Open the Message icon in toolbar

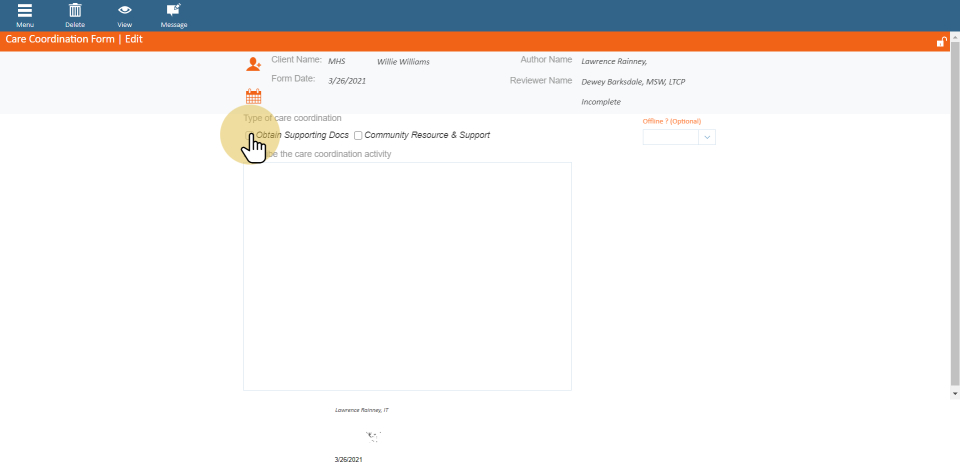(174, 10)
